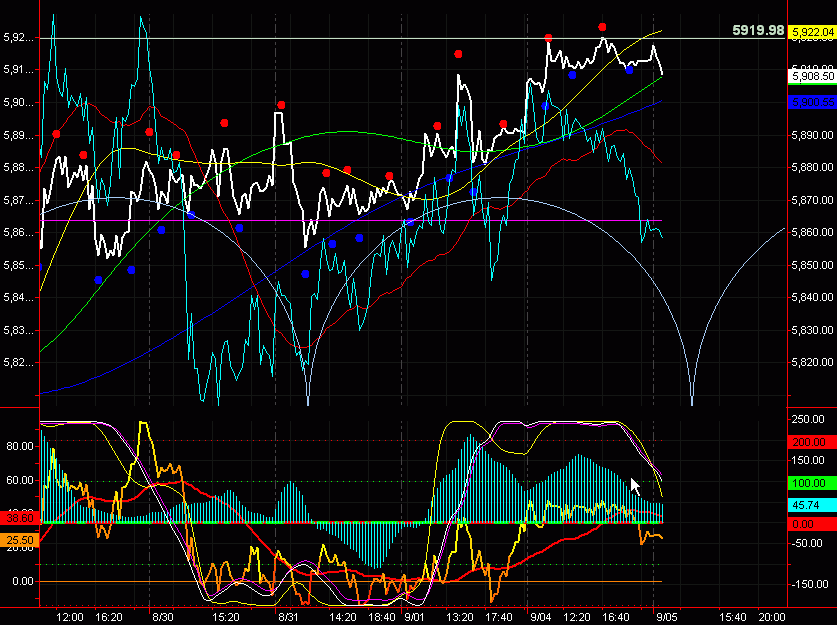Click the orange 25.50 value tag
The image size is (837, 625).
19,540
